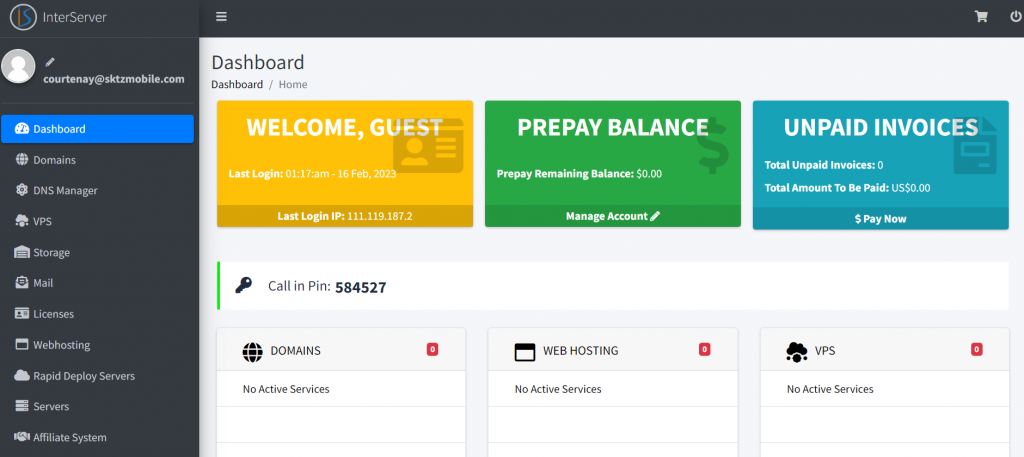
Task: Open Servers in sidebar
Action: pos(97,407)
